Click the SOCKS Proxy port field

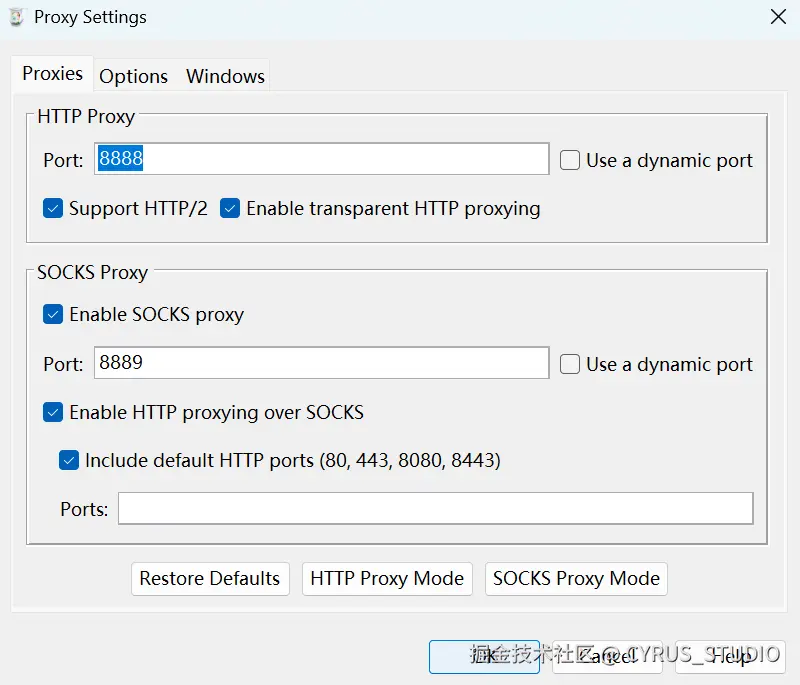[321, 363]
